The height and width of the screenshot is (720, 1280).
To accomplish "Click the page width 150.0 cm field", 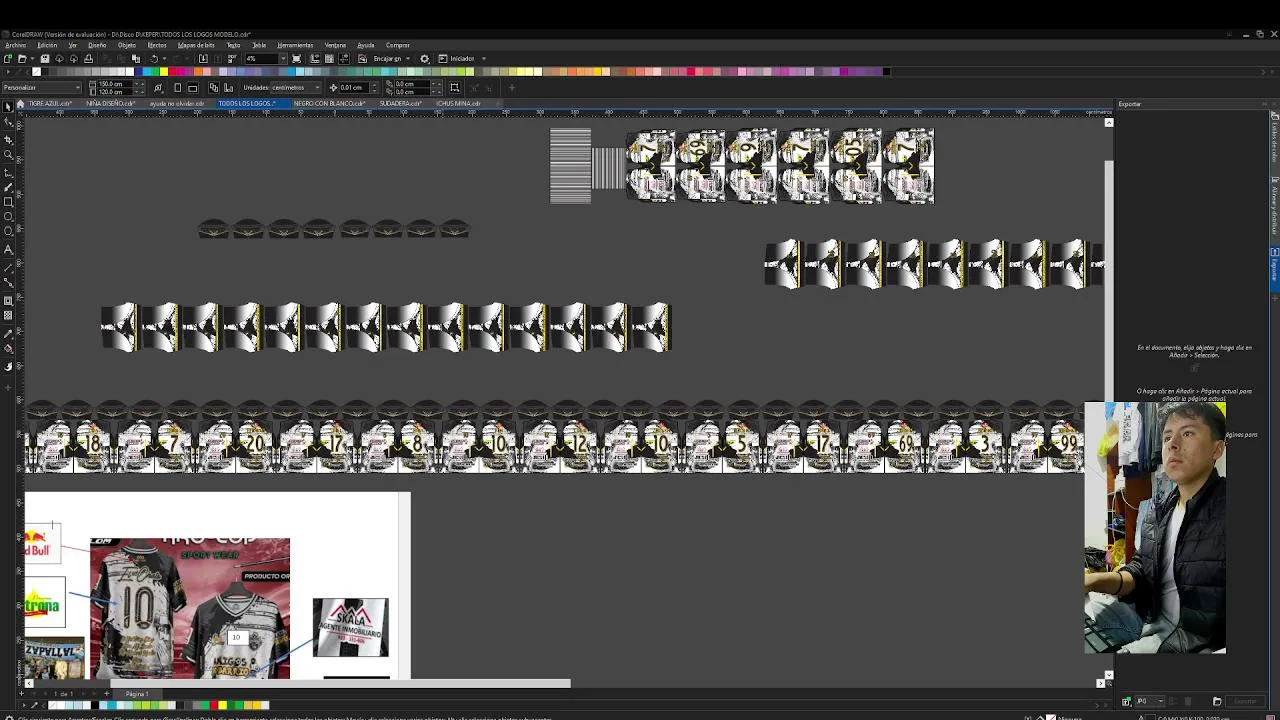I will coord(115,84).
